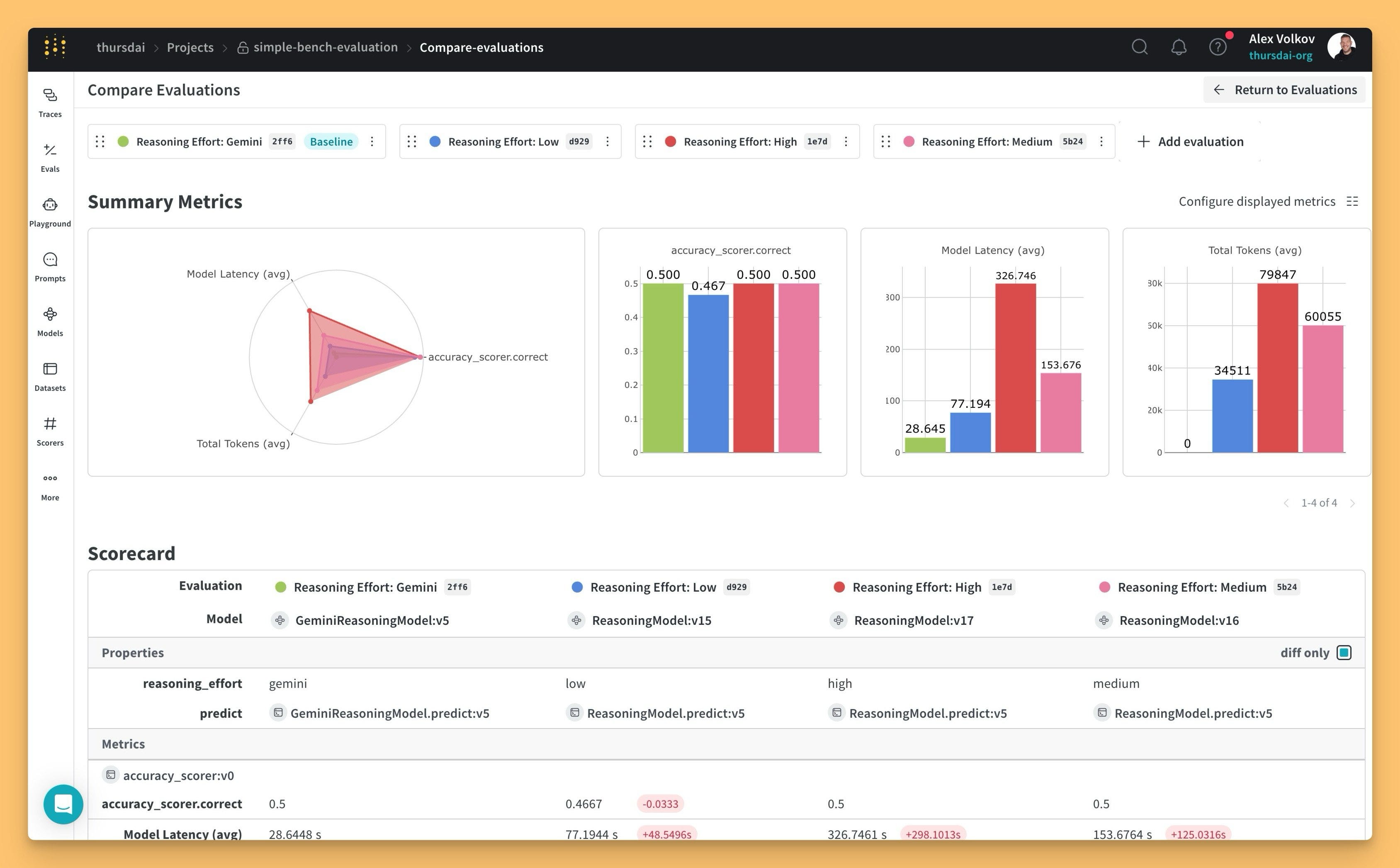Click Return to Evaluations button

point(1284,90)
